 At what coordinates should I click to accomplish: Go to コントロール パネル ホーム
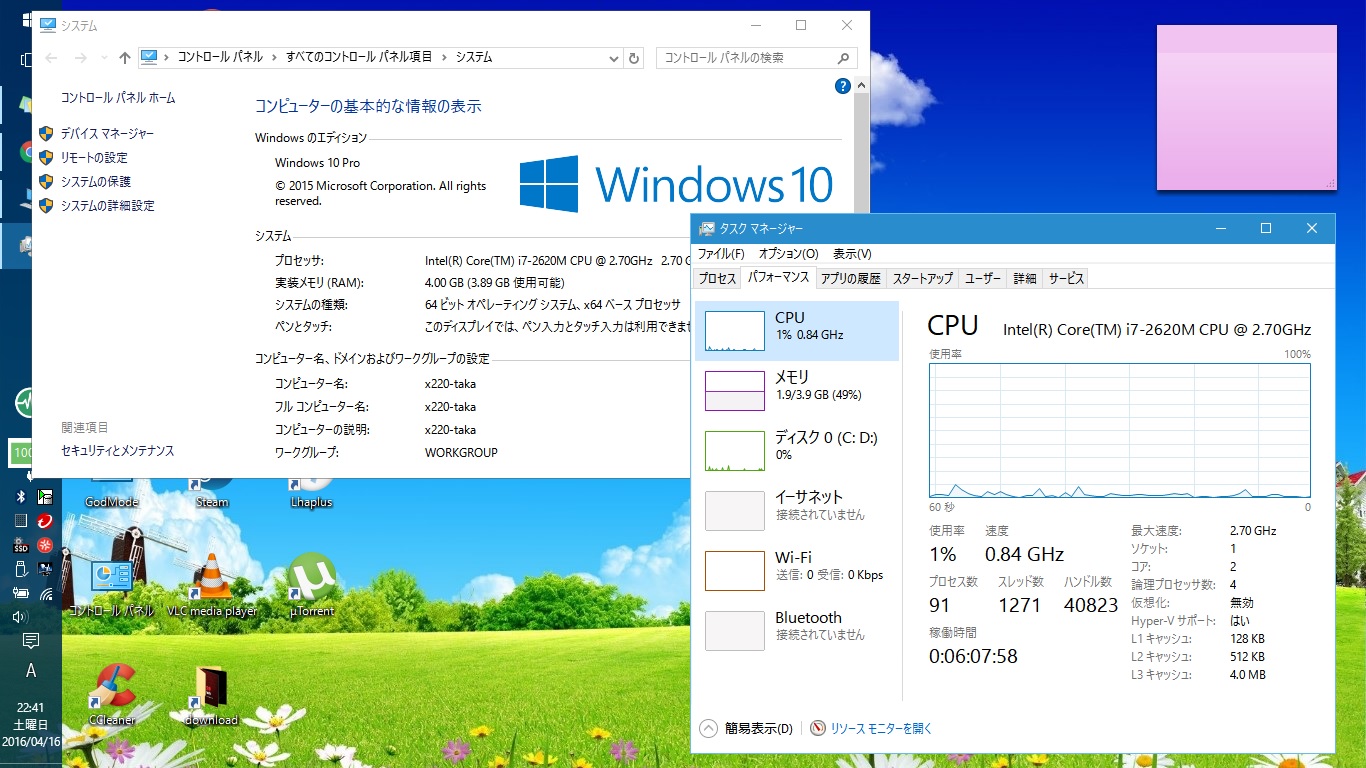(118, 98)
